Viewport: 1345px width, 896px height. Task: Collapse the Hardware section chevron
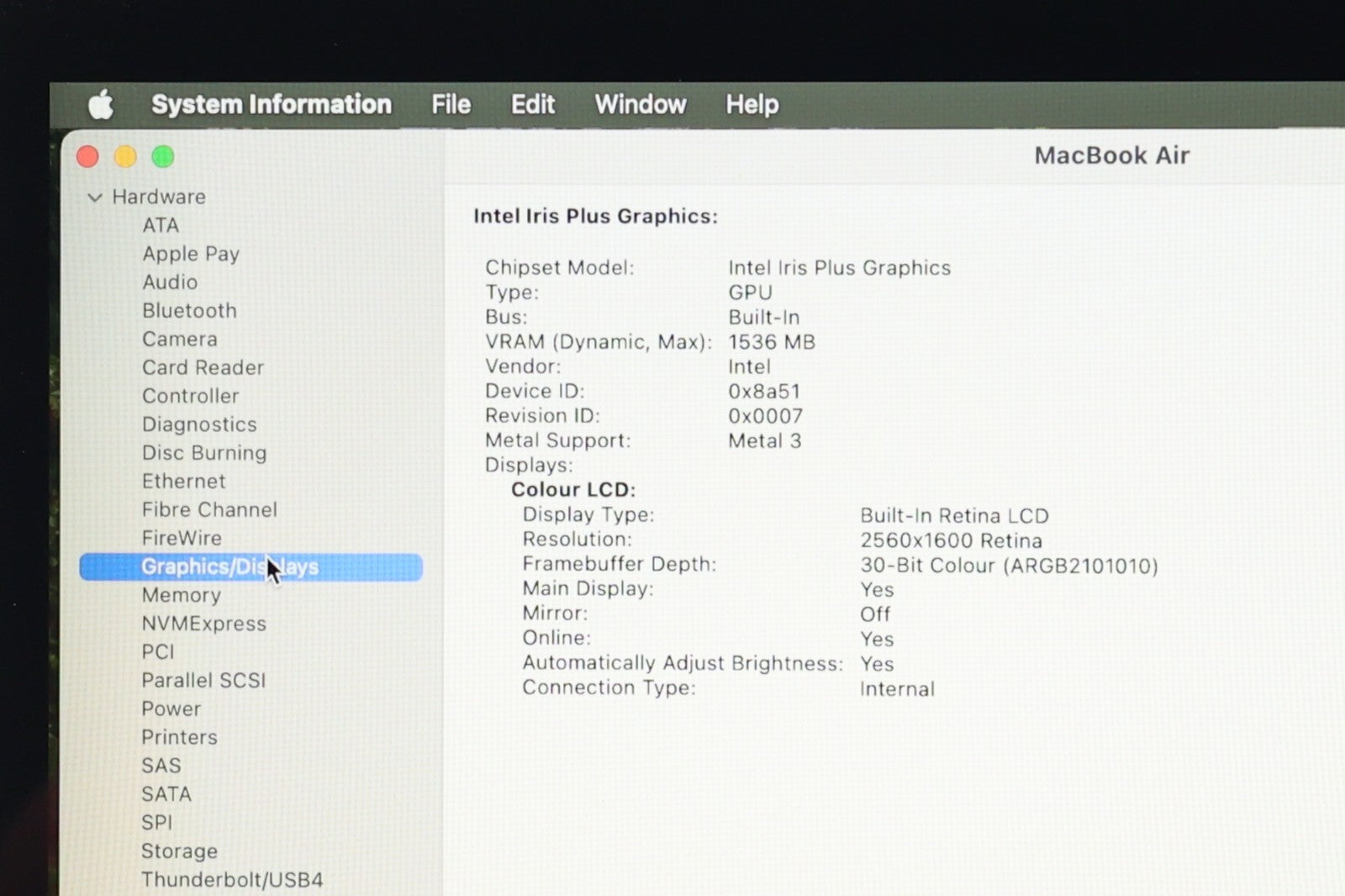pyautogui.click(x=95, y=198)
